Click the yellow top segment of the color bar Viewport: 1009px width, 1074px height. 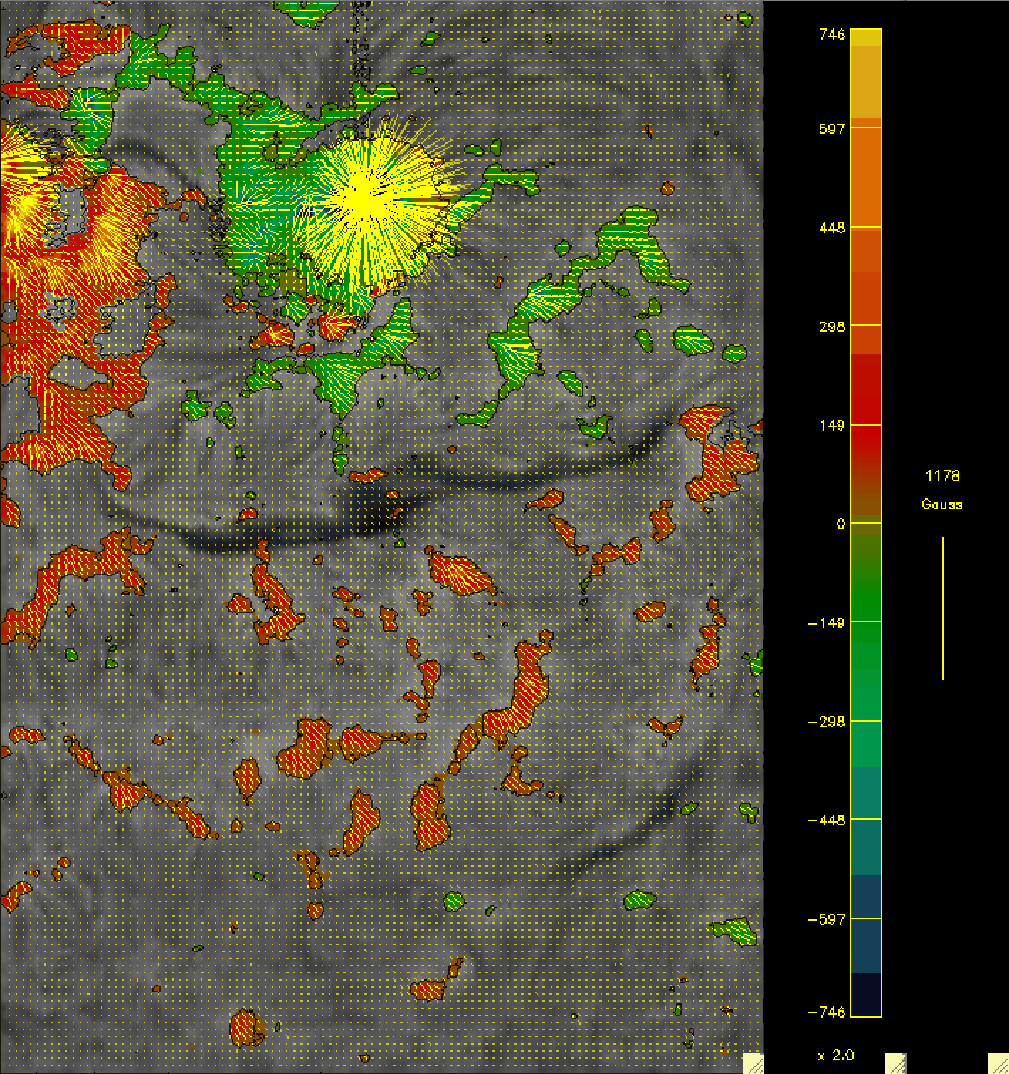coord(866,38)
